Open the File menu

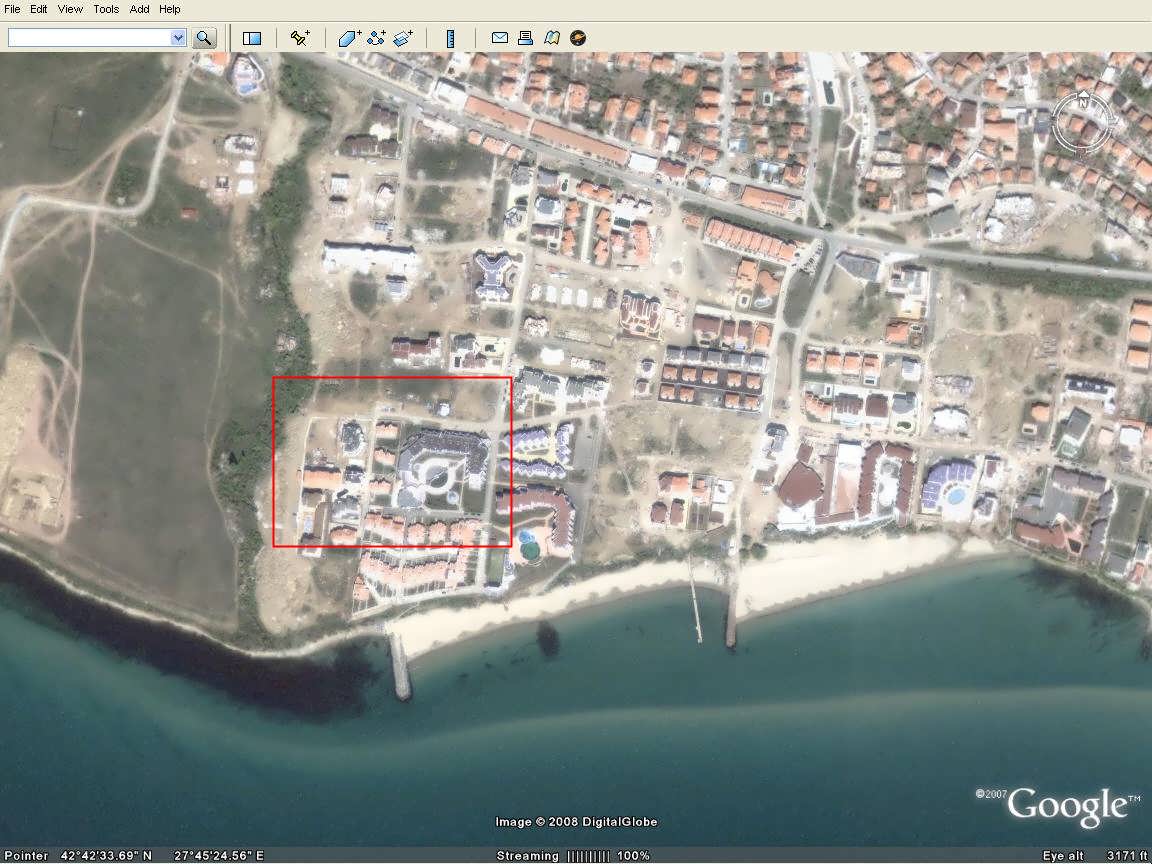click(12, 10)
